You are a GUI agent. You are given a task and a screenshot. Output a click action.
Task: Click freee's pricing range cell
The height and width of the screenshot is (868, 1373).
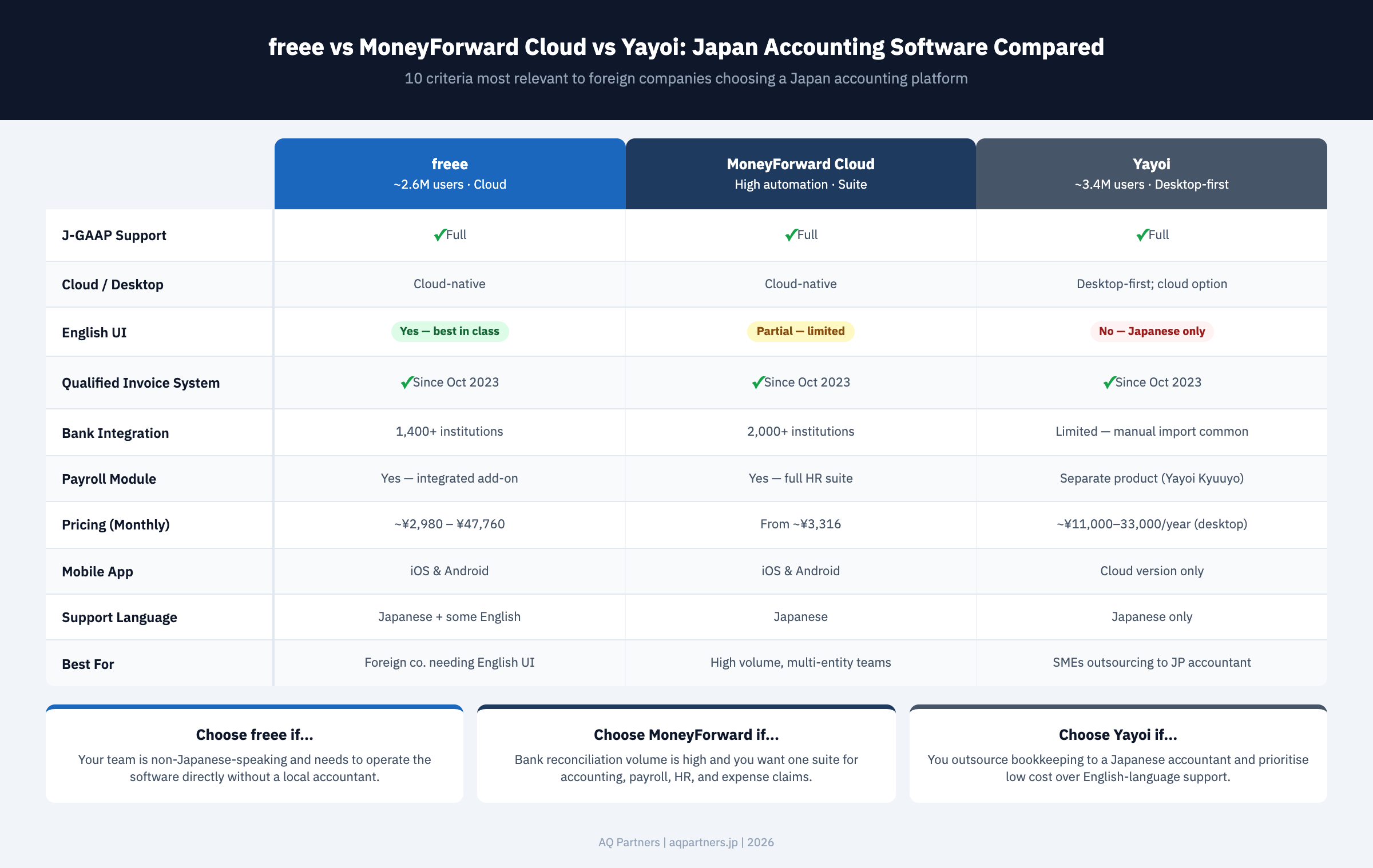450,524
